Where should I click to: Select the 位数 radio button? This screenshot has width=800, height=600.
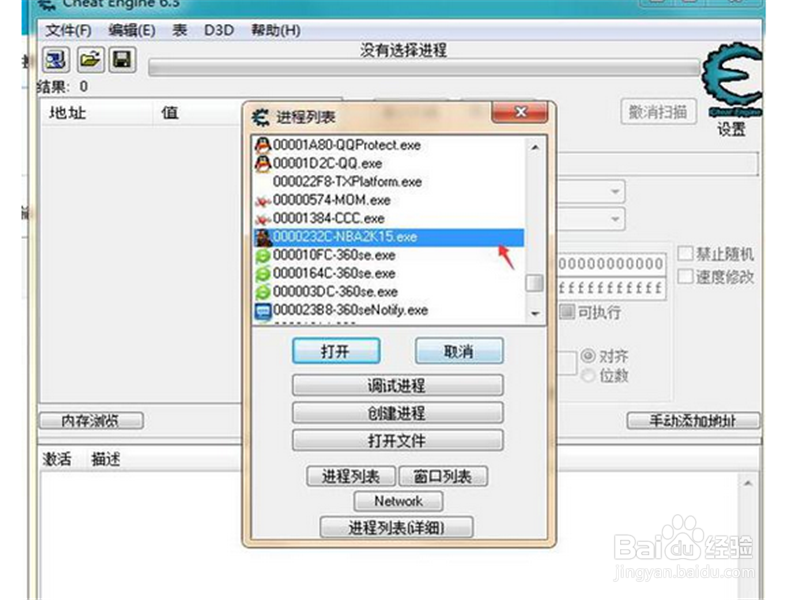588,376
